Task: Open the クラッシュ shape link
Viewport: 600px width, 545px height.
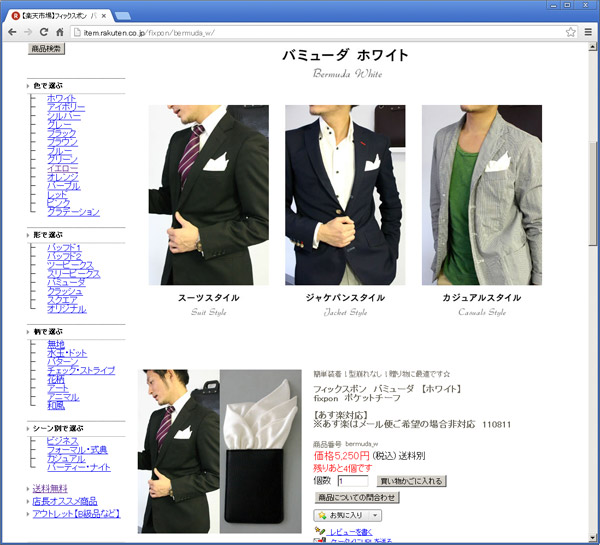Action: (65, 291)
